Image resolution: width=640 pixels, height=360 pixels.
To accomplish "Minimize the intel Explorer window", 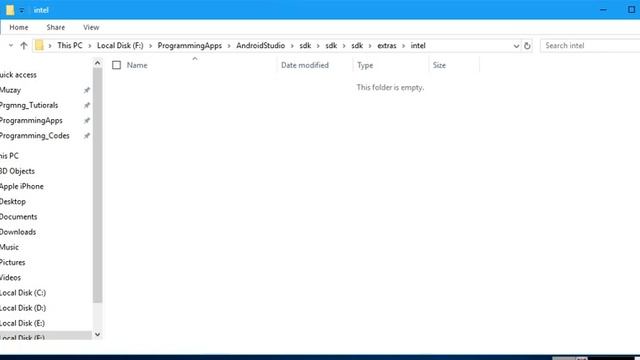I will point(603,10).
